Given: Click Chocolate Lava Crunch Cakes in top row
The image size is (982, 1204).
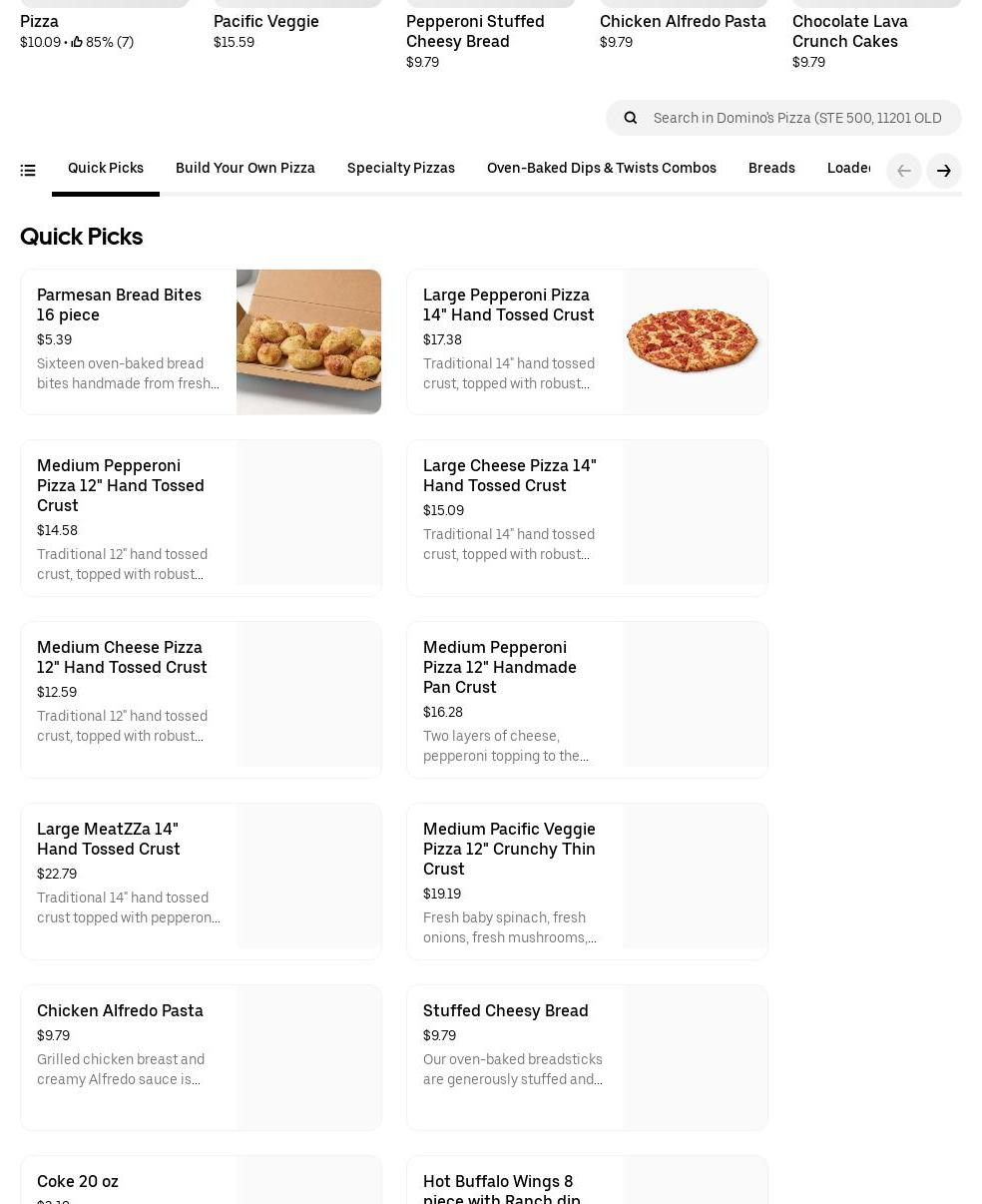Looking at the screenshot, I should click(850, 31).
